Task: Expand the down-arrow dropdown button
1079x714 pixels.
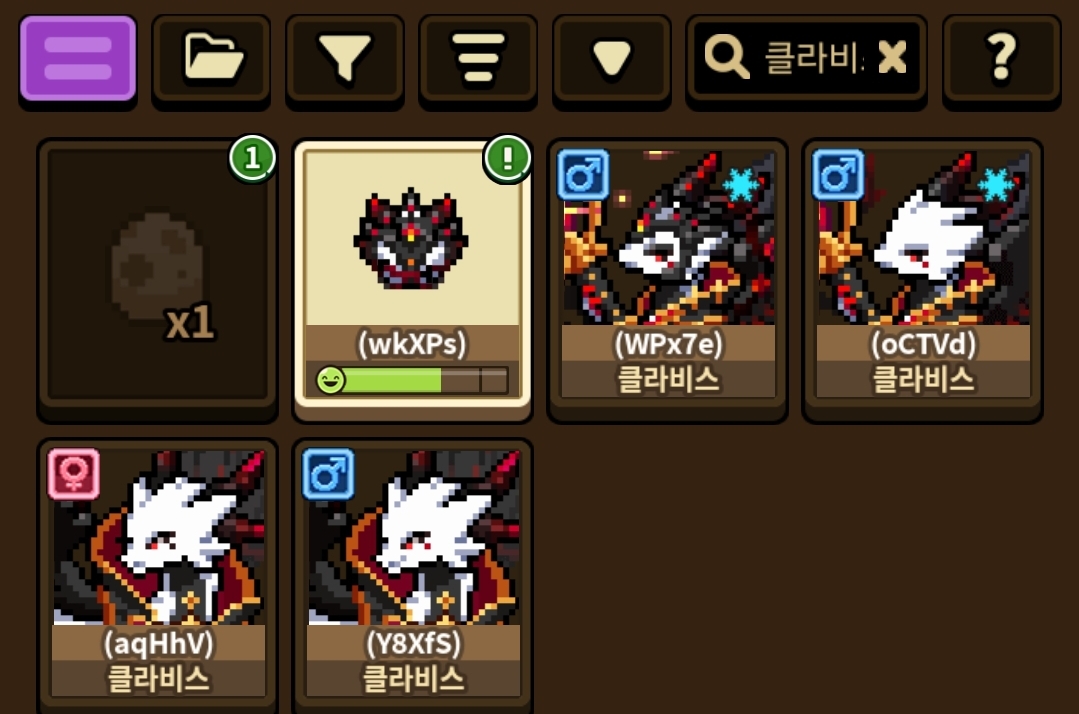Action: click(x=612, y=58)
